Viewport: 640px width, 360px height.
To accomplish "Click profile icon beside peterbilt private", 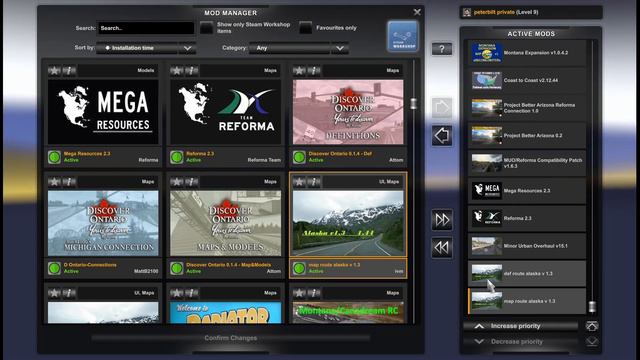I will [467, 13].
